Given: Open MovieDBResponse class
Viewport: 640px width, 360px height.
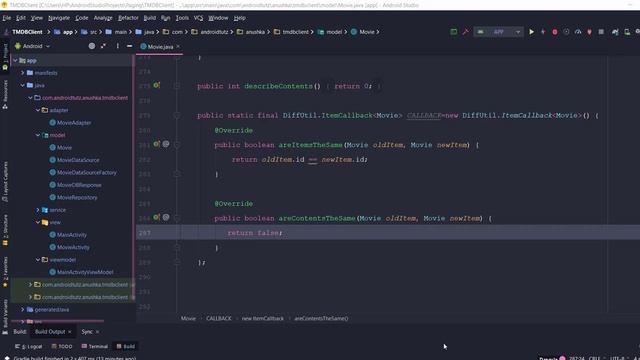Looking at the screenshot, I should (79, 185).
